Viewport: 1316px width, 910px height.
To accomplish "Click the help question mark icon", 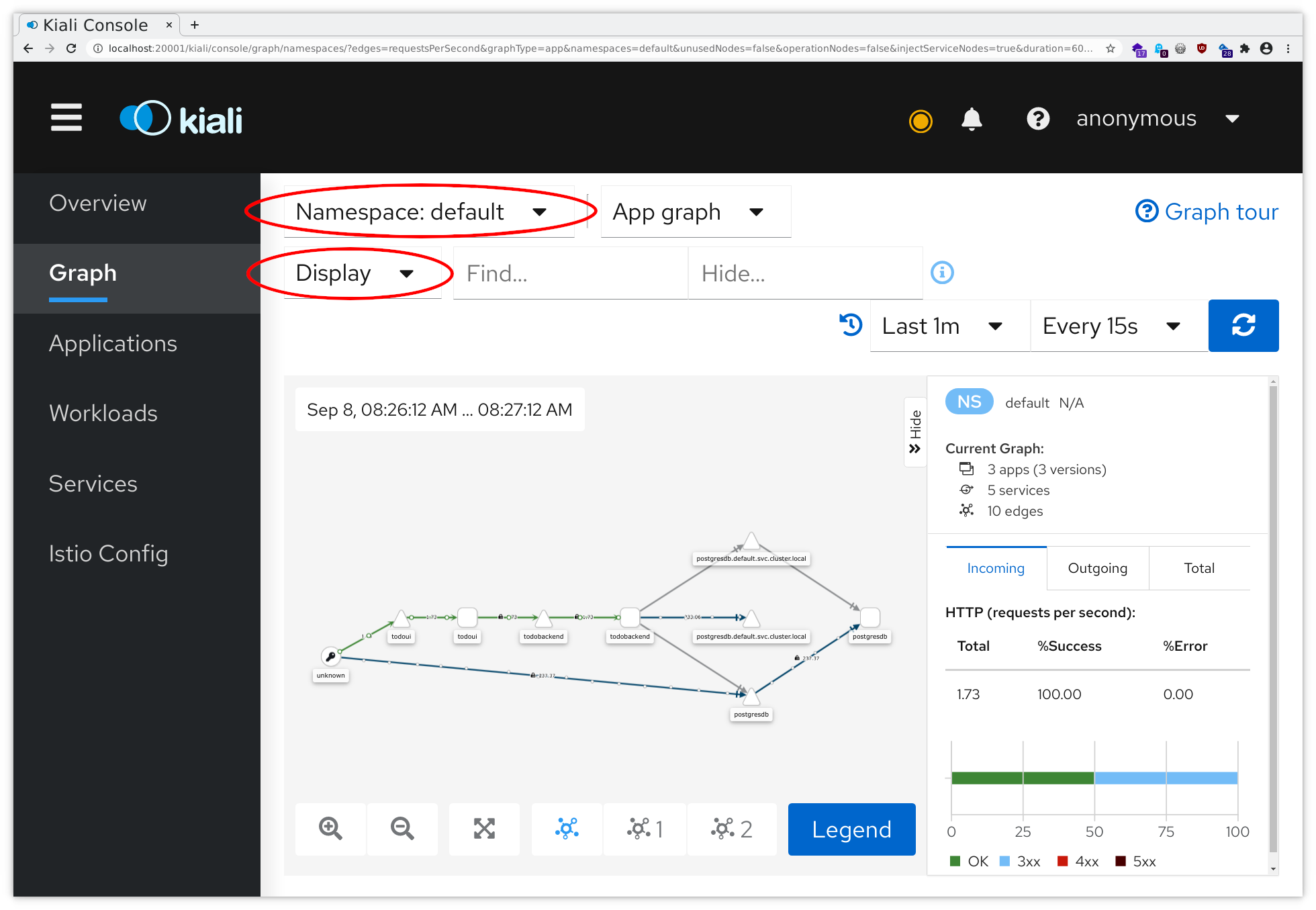I will point(1037,119).
